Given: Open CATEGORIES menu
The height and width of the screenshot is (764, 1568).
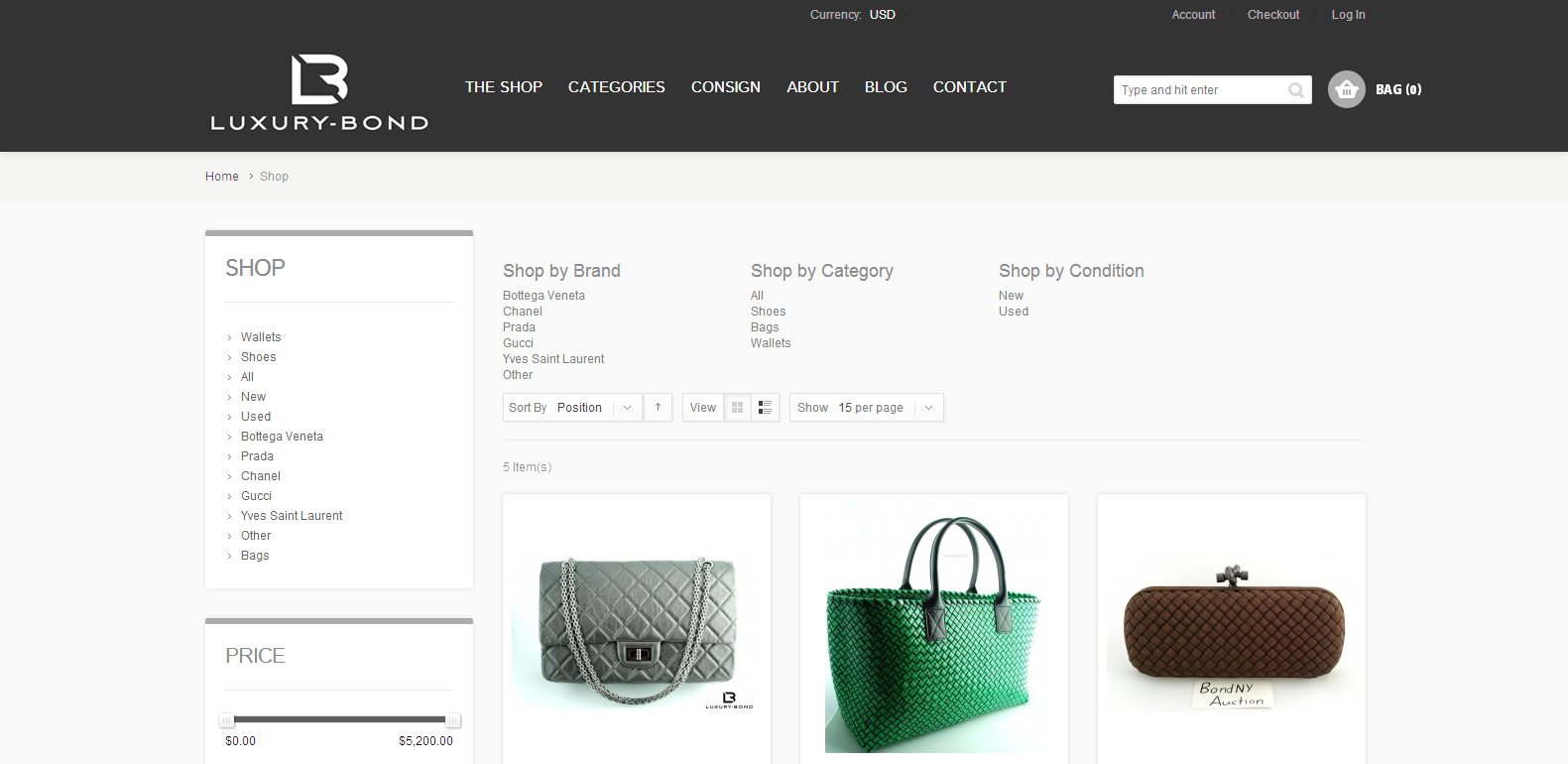Looking at the screenshot, I should pos(617,87).
